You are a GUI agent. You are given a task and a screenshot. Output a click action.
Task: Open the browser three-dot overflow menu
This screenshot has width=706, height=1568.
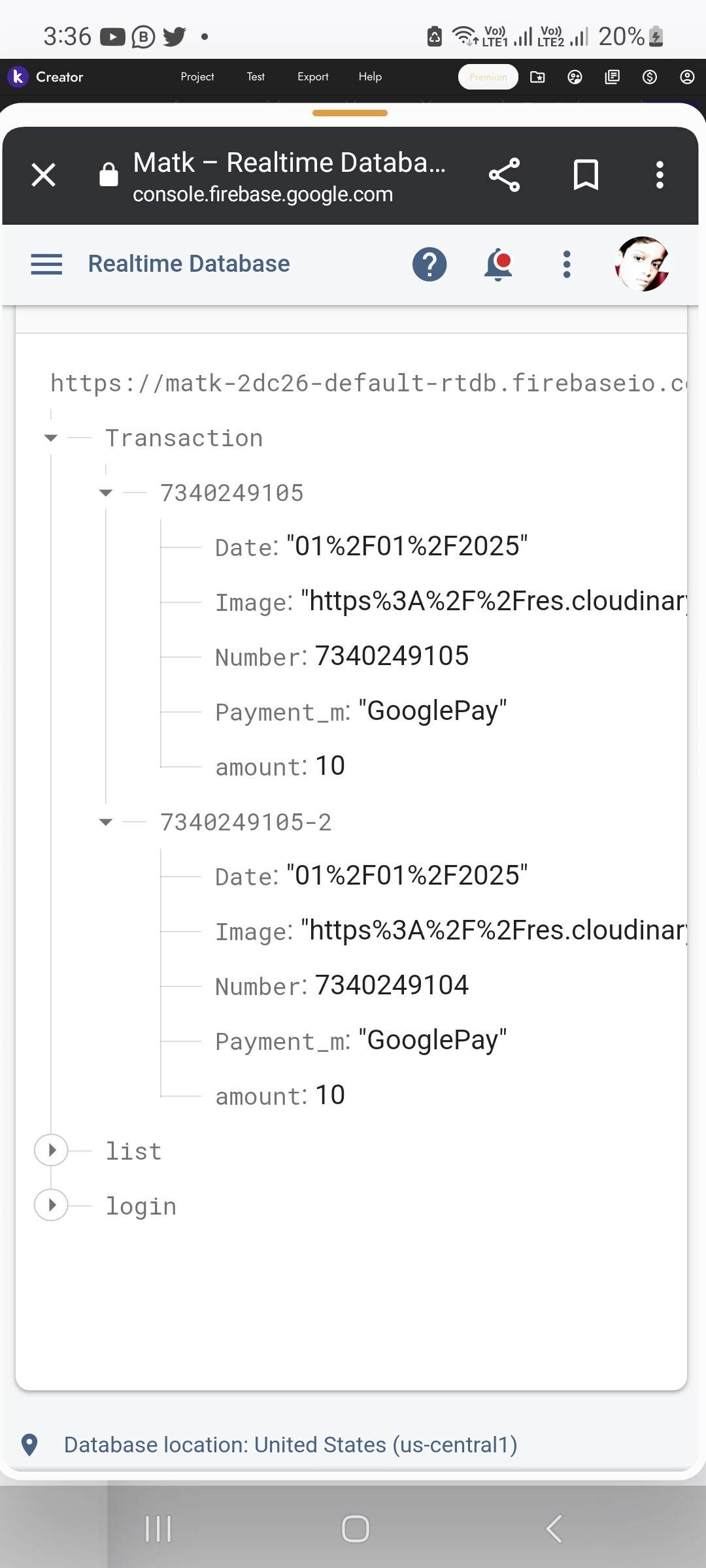pos(660,175)
